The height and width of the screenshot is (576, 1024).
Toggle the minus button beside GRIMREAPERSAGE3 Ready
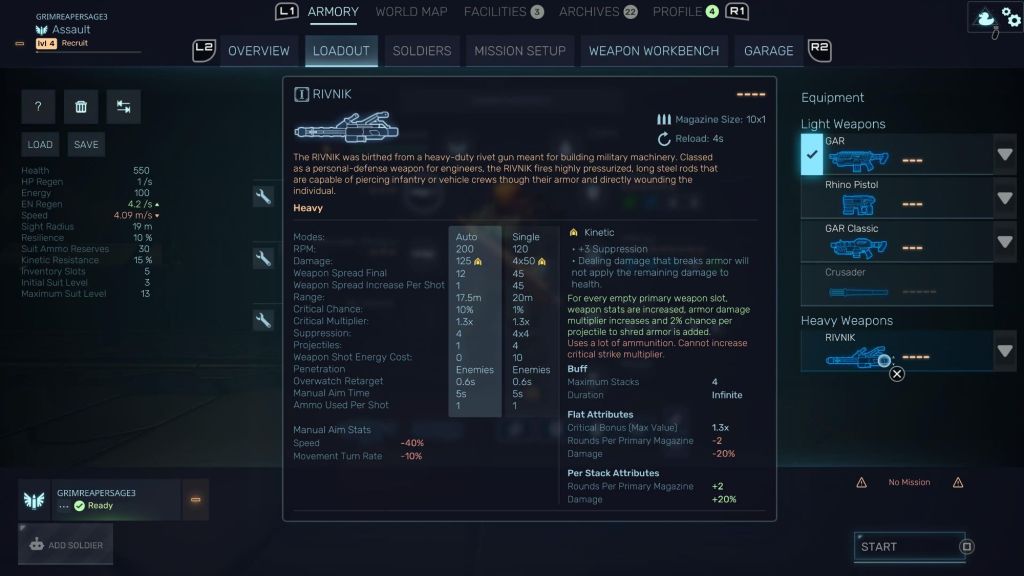pyautogui.click(x=195, y=500)
